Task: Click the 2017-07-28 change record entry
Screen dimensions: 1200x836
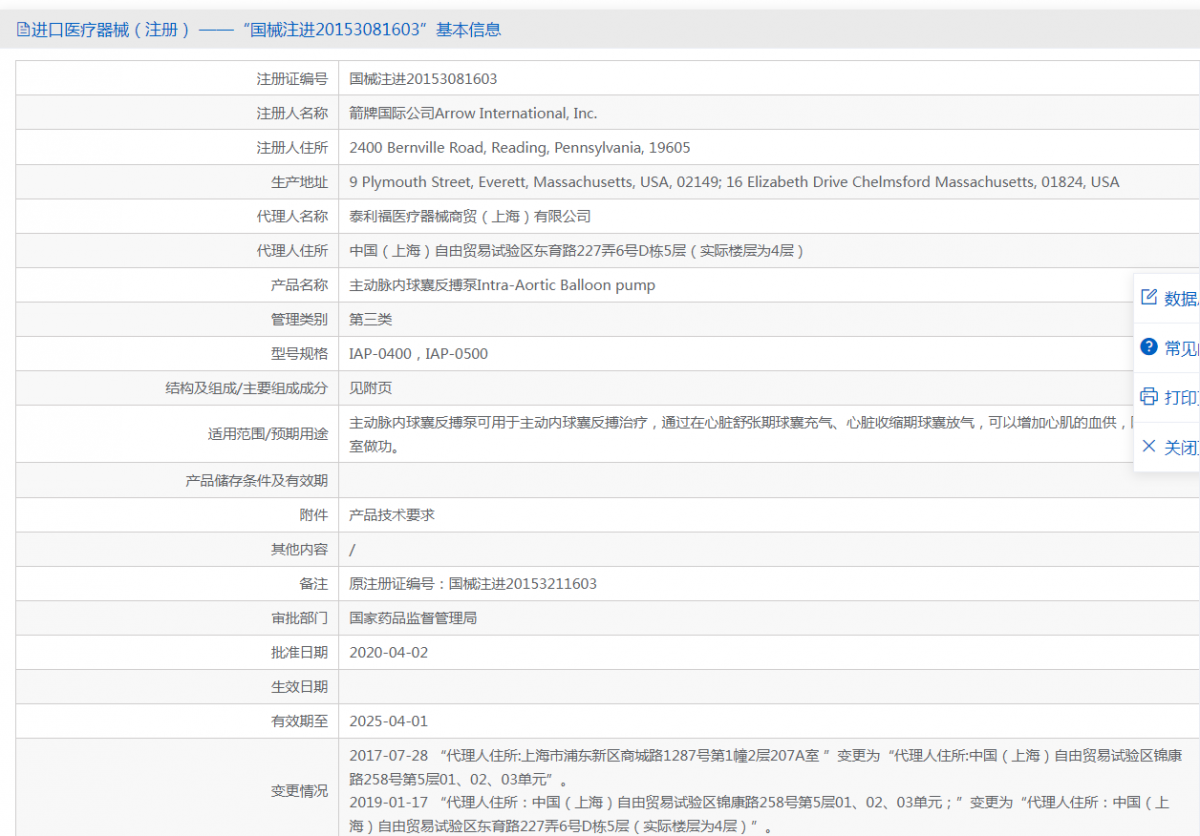Action: (765, 767)
